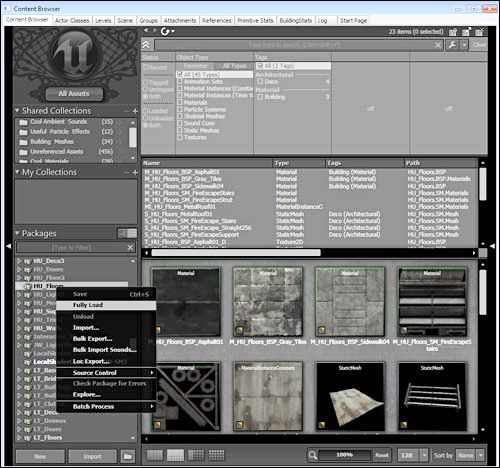This screenshot has width=500, height=468.
Task: Choose Explore... from the context menu
Action: tap(106, 395)
